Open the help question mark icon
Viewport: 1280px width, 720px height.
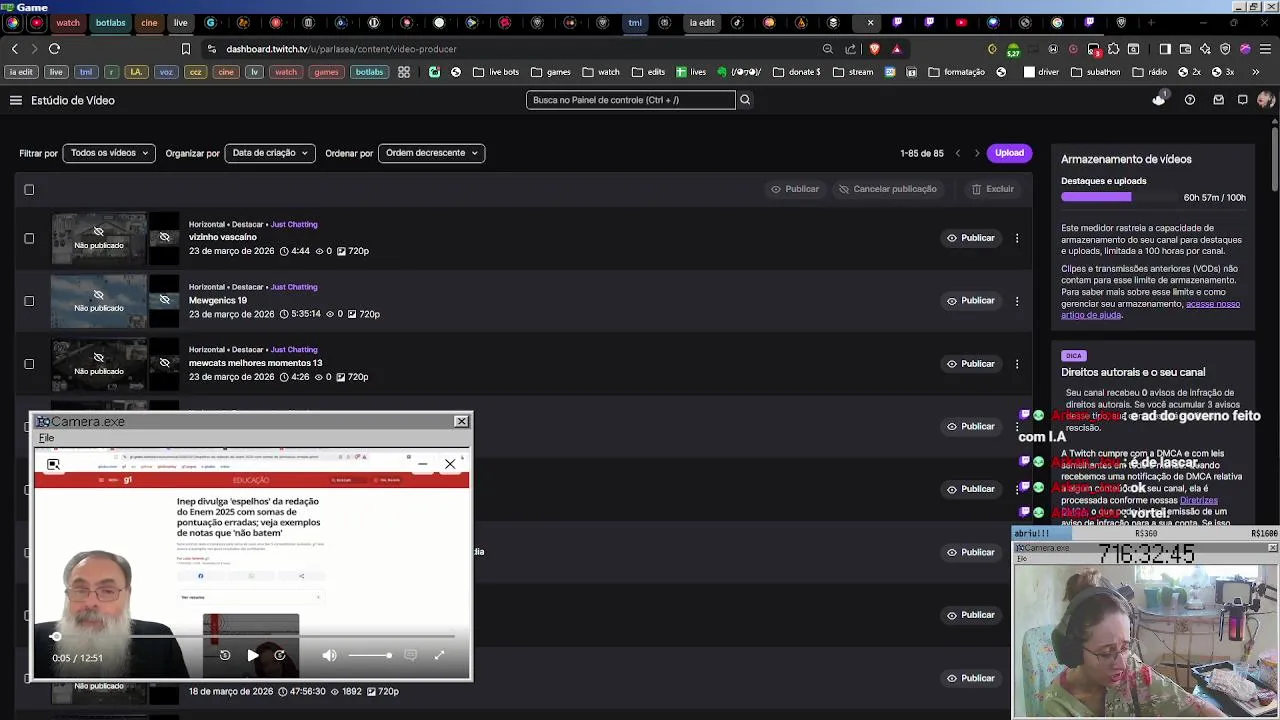click(x=1190, y=100)
